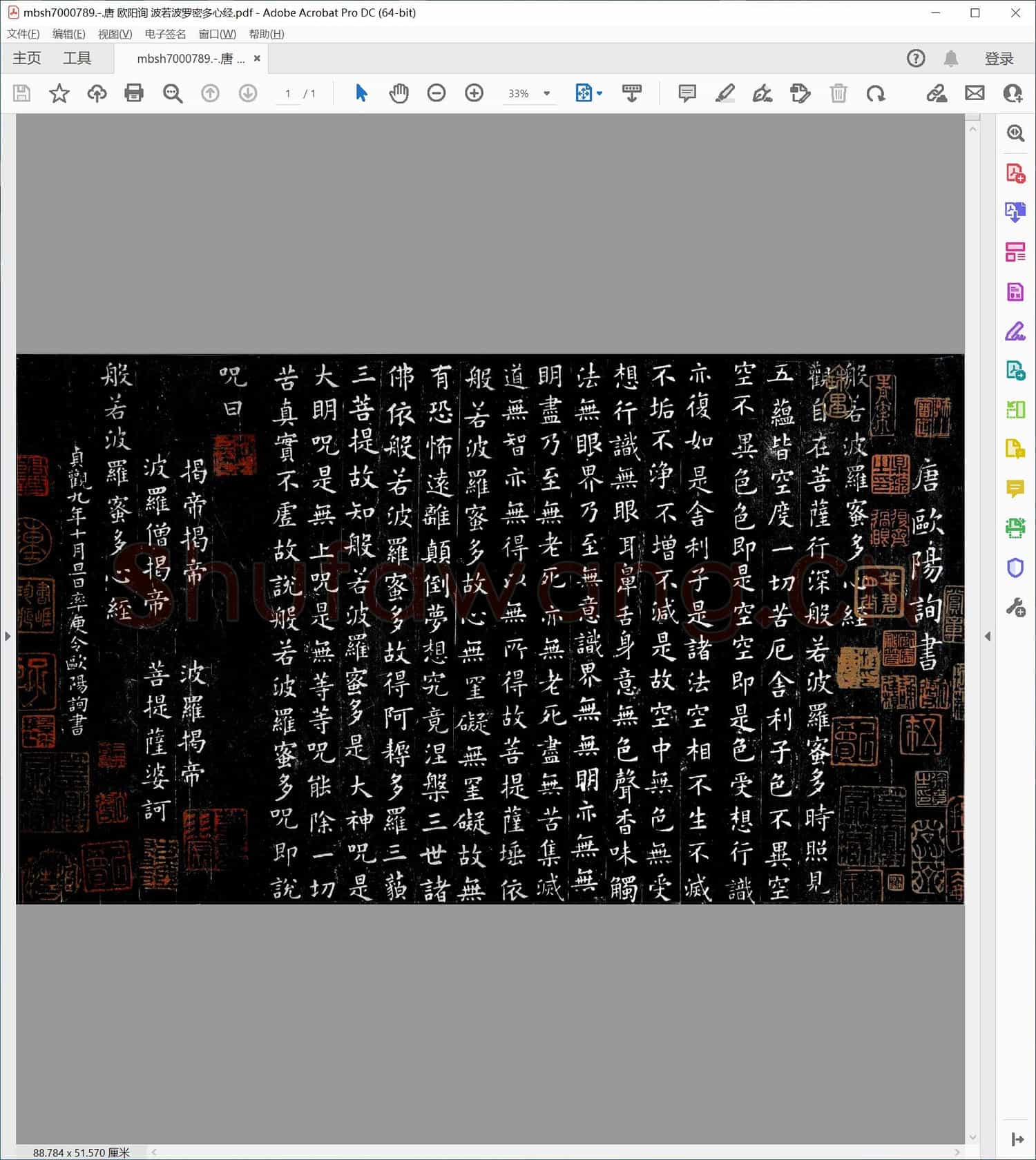The height and width of the screenshot is (1160, 1036).
Task: Open the 视图(V) menu
Action: [115, 34]
